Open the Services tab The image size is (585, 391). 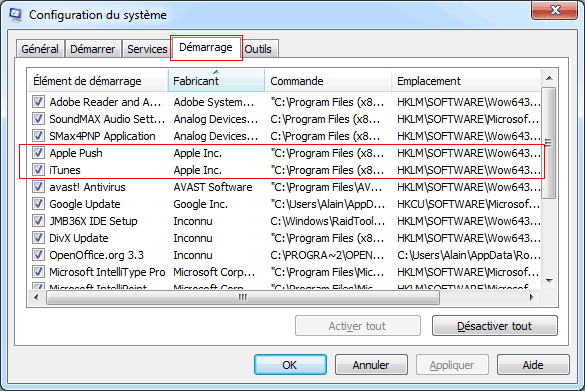[x=147, y=49]
